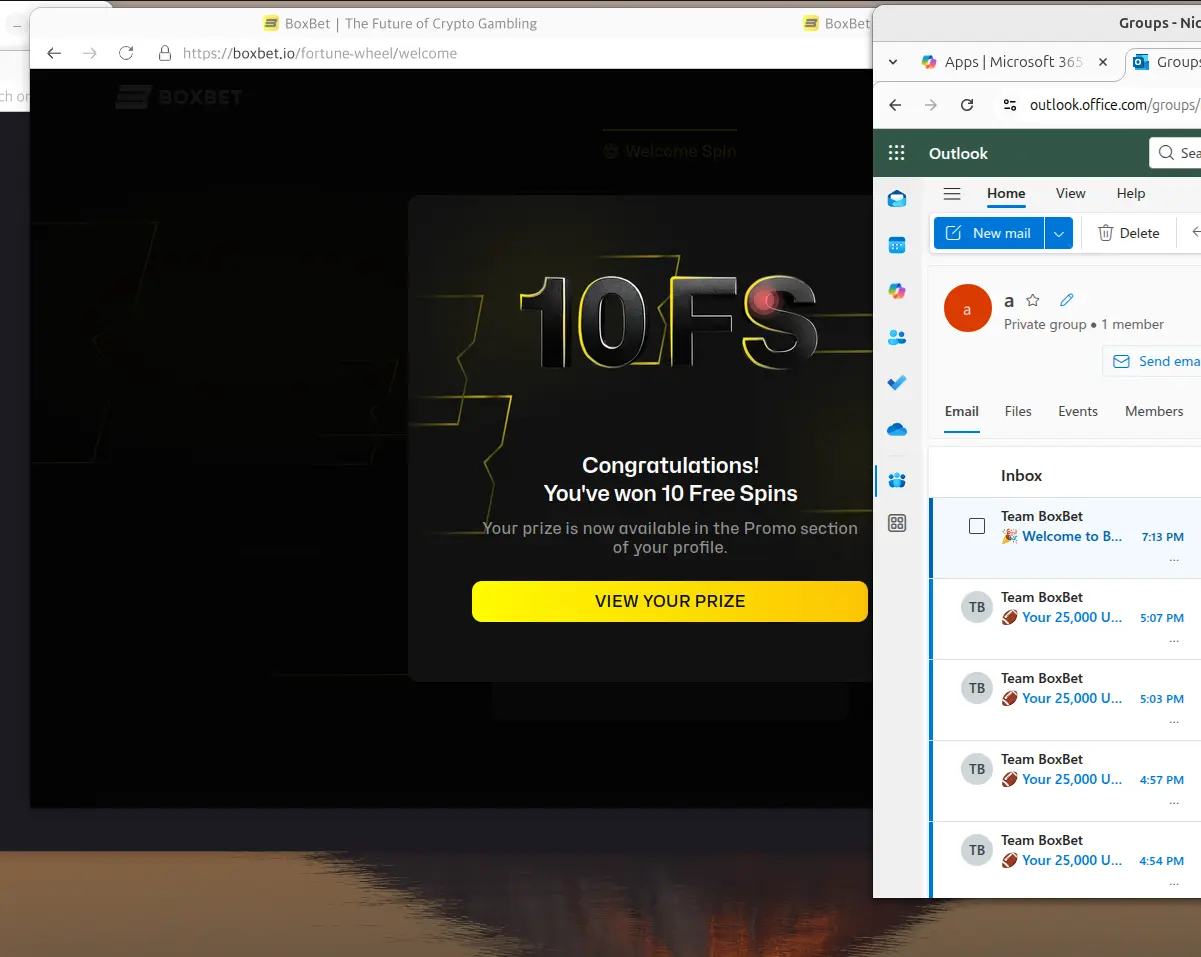
Task: Open site info icon beside outlook.office.com
Action: (1010, 105)
